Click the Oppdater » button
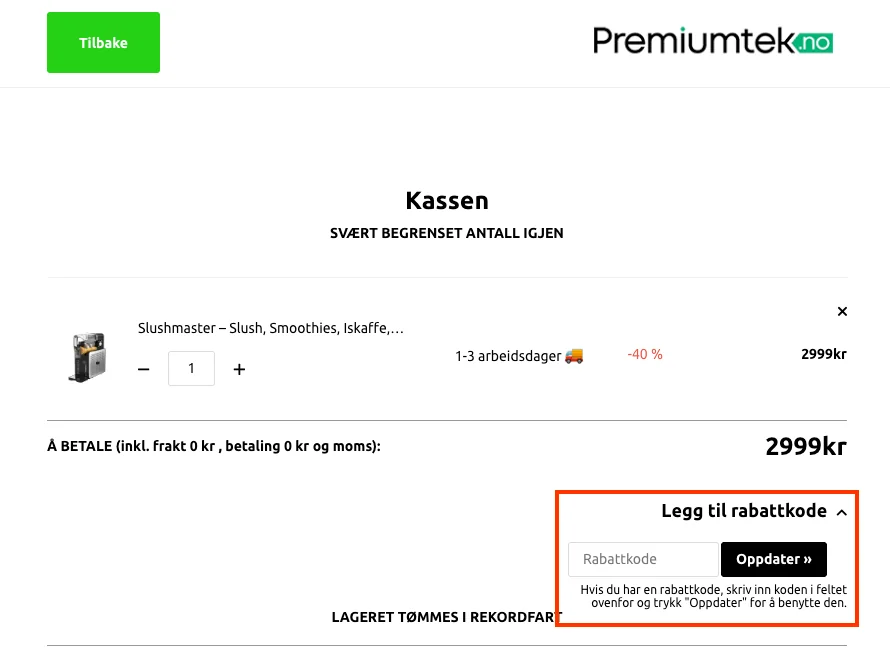The image size is (890, 670). [x=774, y=559]
